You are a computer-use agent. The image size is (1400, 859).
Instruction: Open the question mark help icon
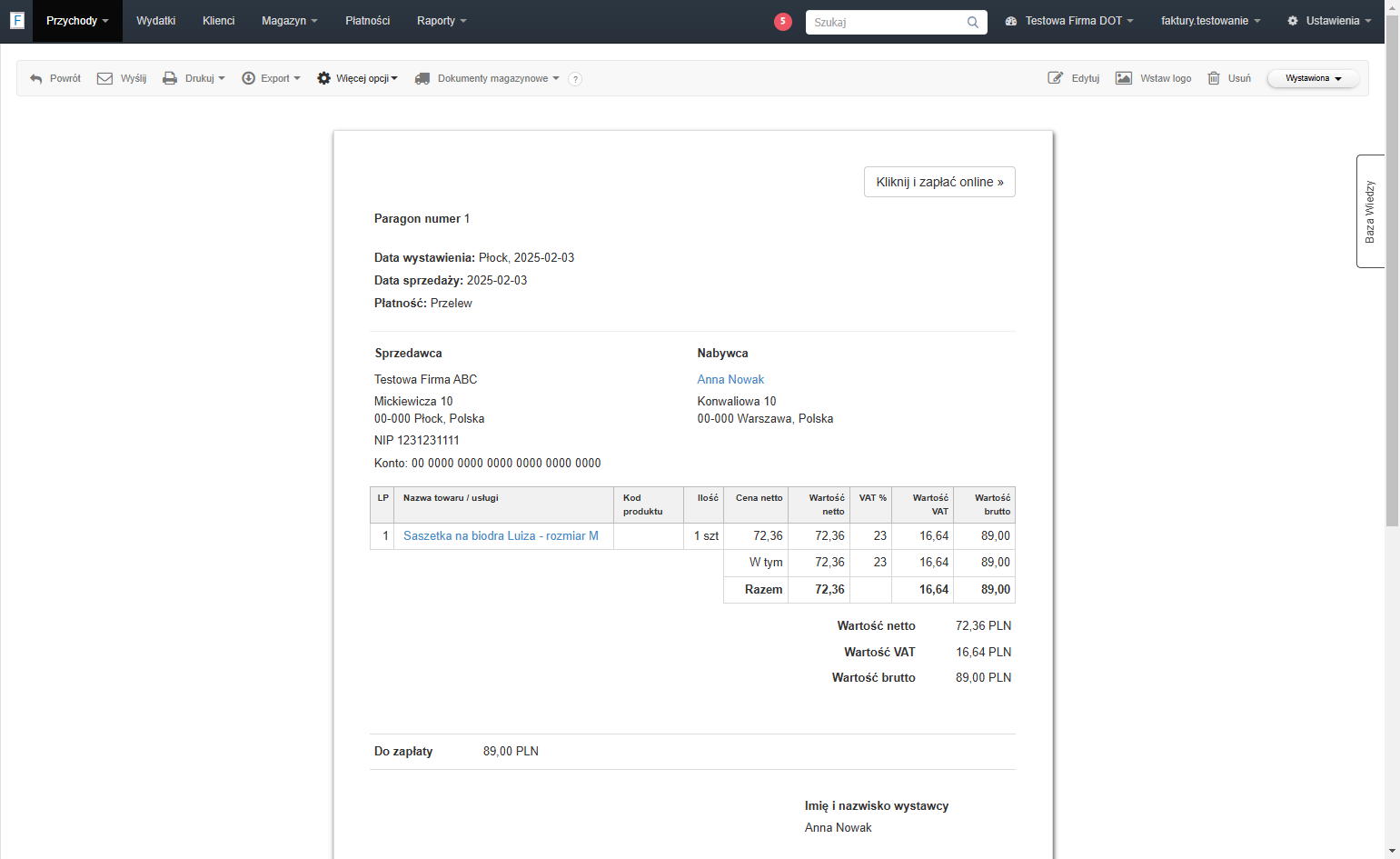tap(575, 79)
